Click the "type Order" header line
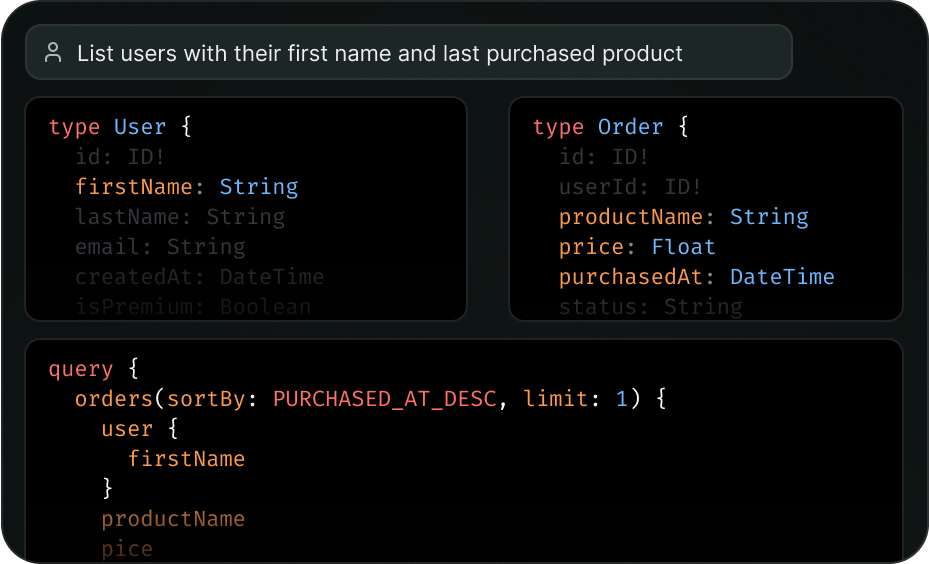The image size is (929, 564). tap(610, 127)
